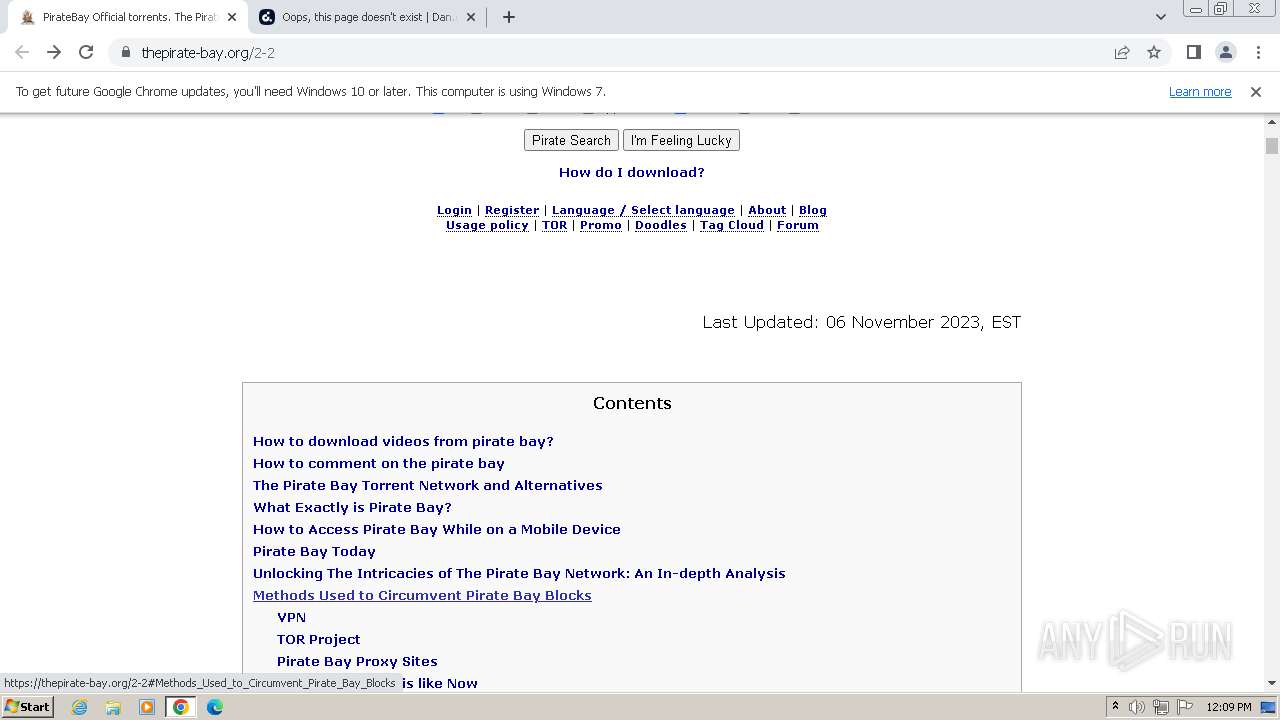Go back to the previous page
The width and height of the screenshot is (1280, 720).
coord(22,52)
